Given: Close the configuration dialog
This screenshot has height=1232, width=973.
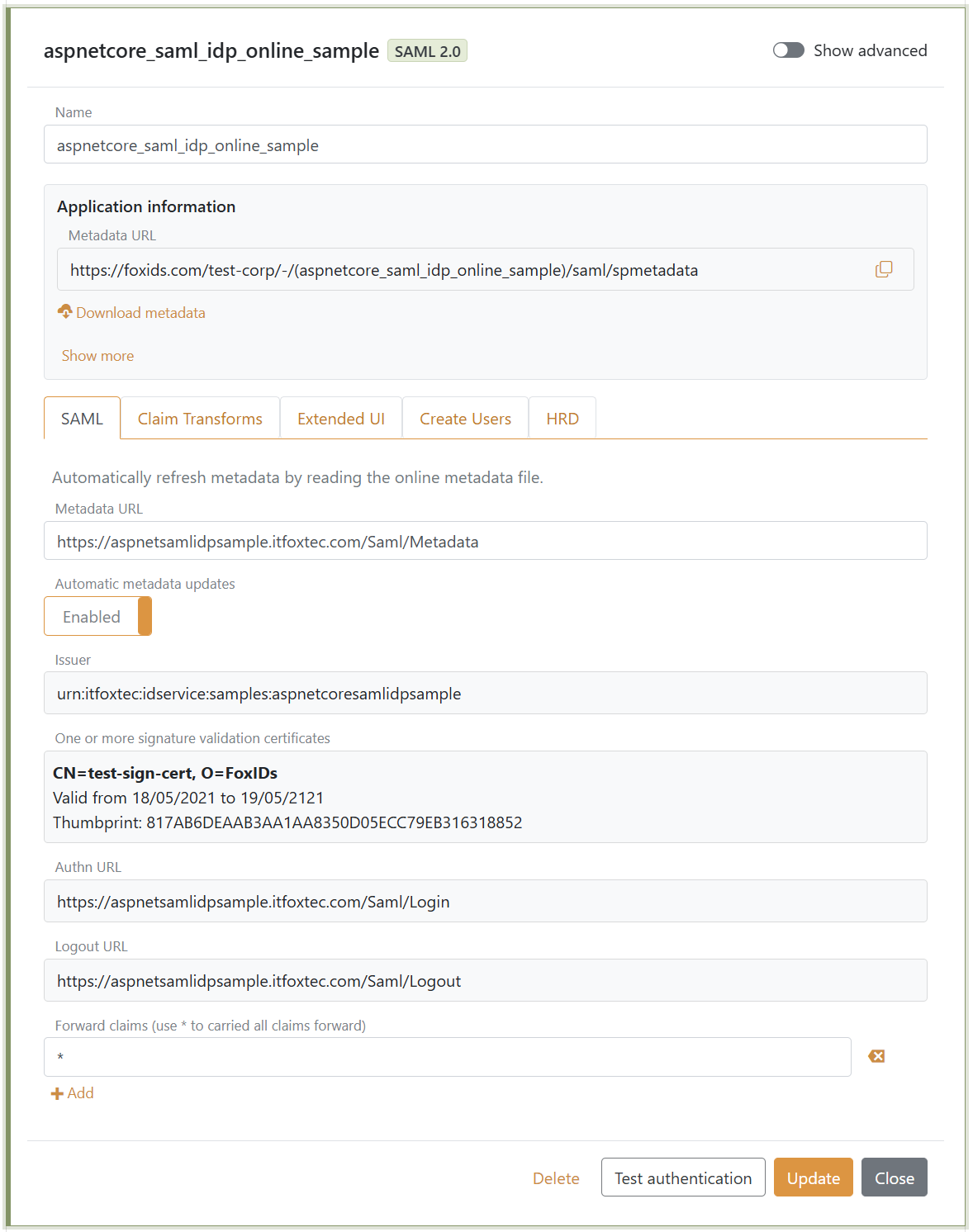Looking at the screenshot, I should [895, 1178].
